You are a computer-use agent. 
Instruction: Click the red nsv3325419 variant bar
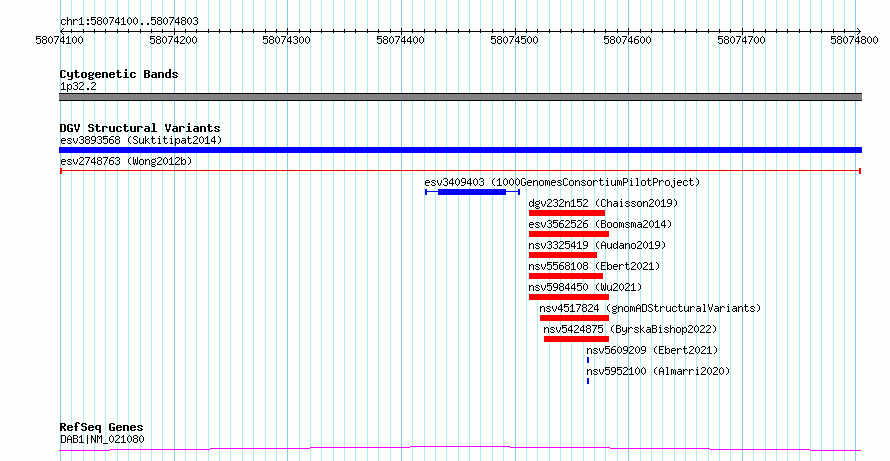(x=562, y=255)
